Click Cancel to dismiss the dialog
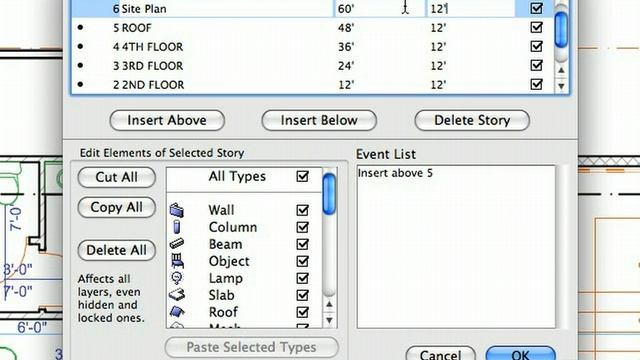The height and width of the screenshot is (360, 640). point(440,353)
